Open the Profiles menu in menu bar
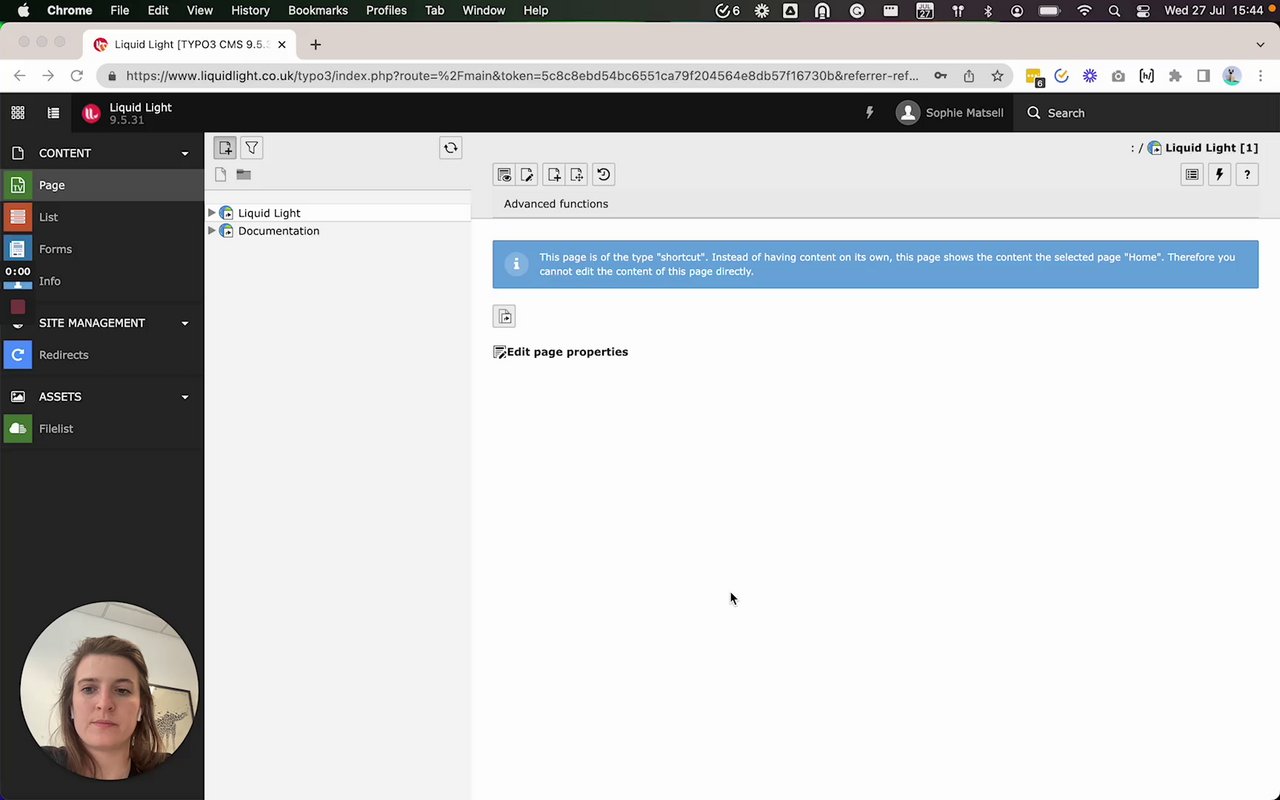 [x=386, y=10]
